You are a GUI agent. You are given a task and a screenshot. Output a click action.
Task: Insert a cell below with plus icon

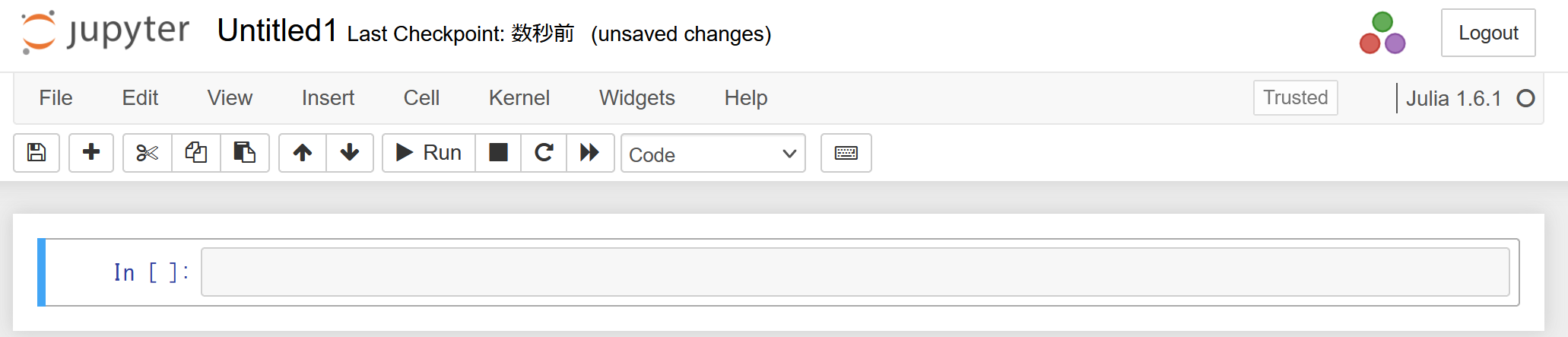click(91, 153)
